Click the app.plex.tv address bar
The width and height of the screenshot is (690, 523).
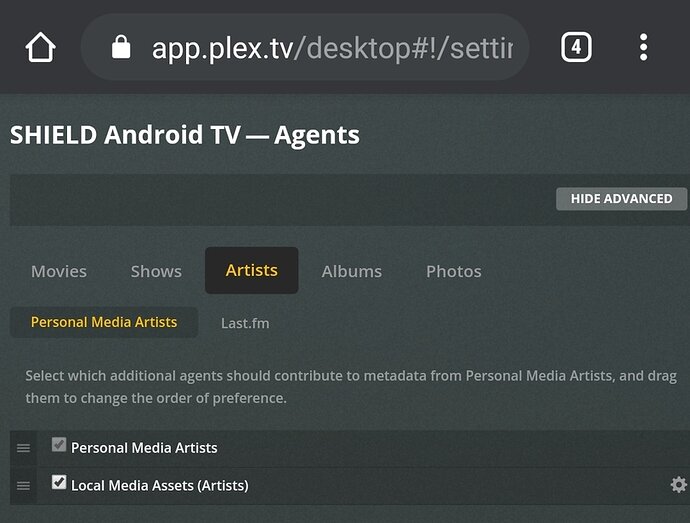pyautogui.click(x=305, y=47)
